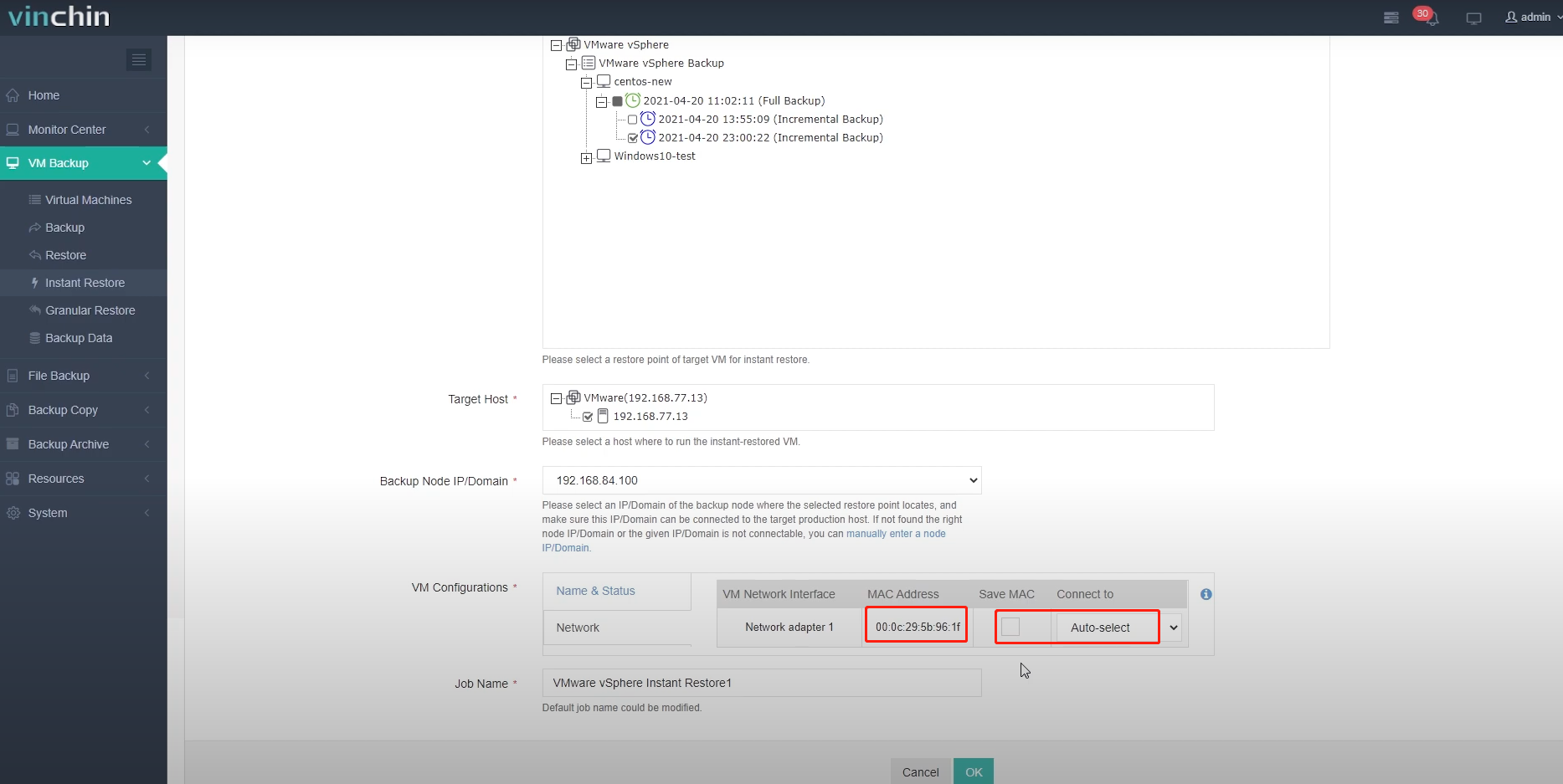Click the info icon beside network table
The height and width of the screenshot is (784, 1563).
tap(1206, 594)
